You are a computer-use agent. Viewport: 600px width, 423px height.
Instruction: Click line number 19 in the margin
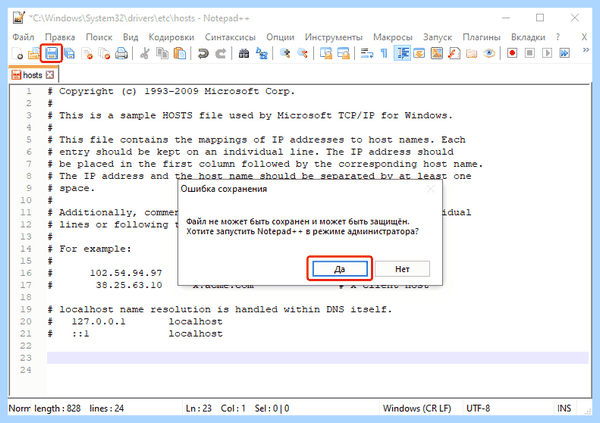tap(26, 309)
